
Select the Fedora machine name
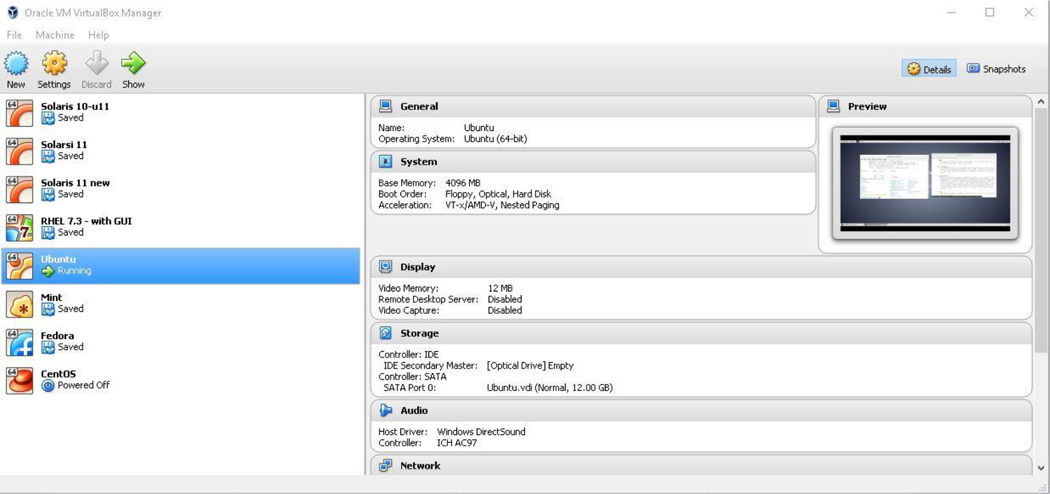point(58,335)
